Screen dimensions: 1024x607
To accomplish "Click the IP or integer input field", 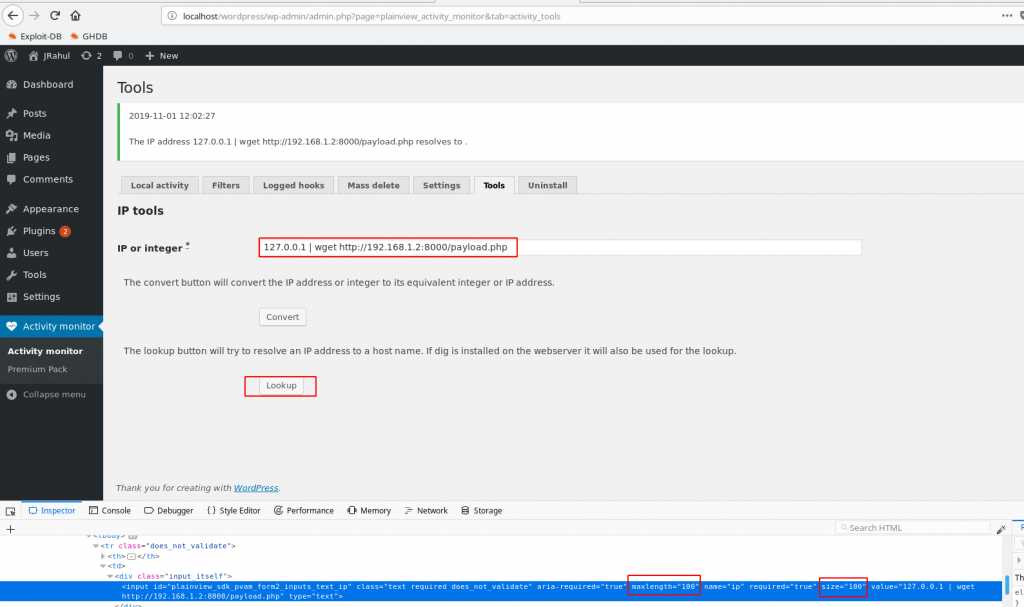I will 560,247.
